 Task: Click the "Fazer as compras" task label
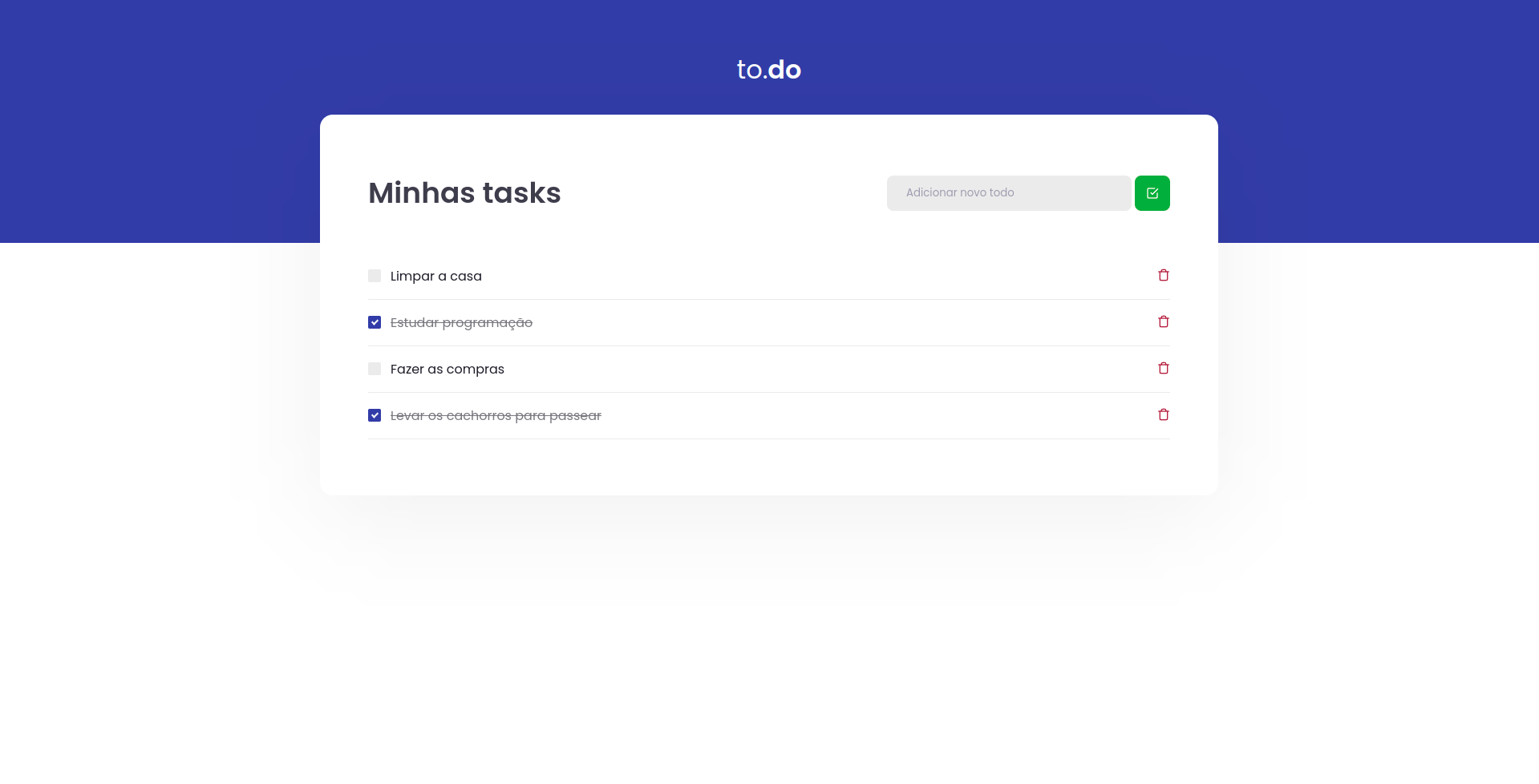(447, 368)
